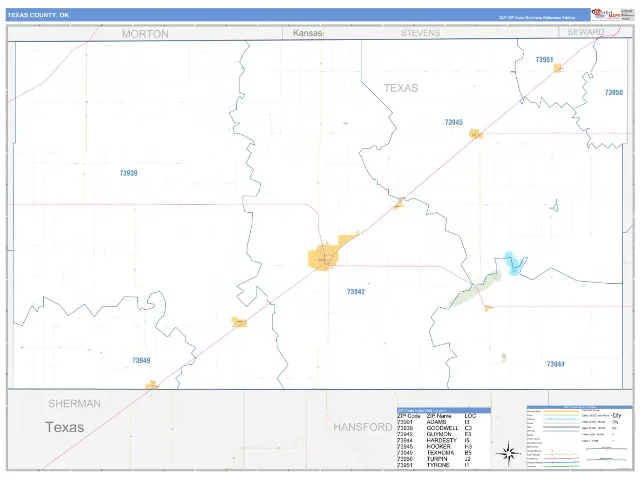
Task: Click the large orange Guymon city area
Action: click(324, 257)
